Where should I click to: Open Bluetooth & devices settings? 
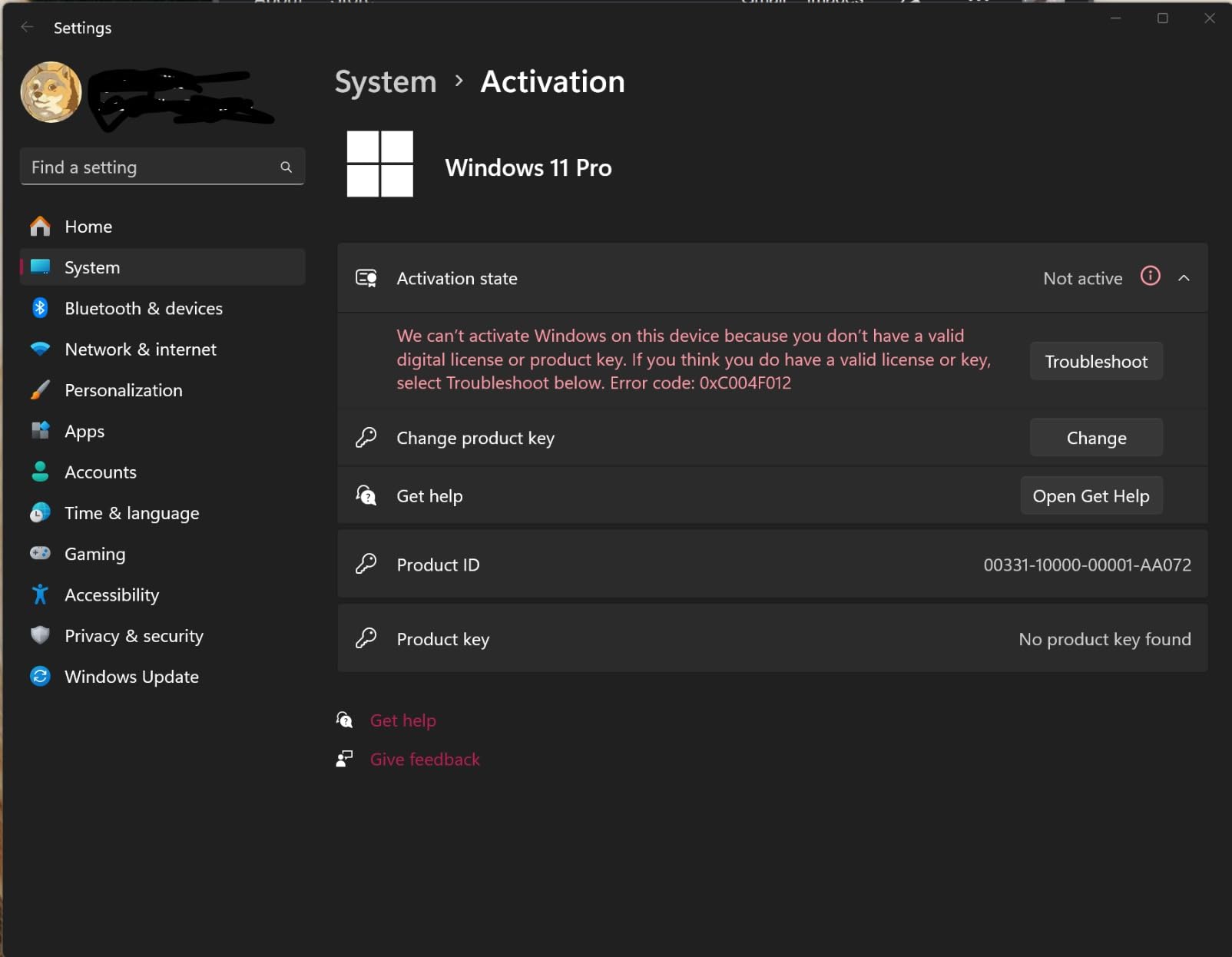click(x=162, y=308)
